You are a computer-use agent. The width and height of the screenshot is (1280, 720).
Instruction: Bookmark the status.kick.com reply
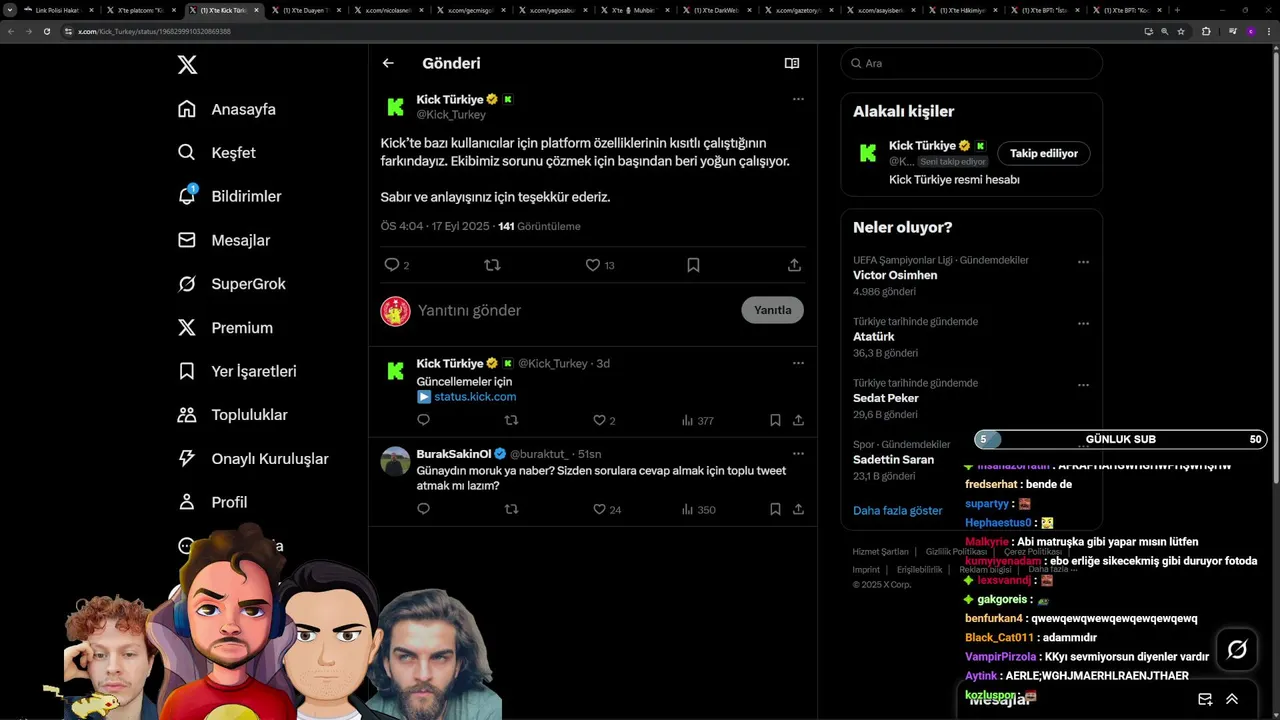click(775, 421)
